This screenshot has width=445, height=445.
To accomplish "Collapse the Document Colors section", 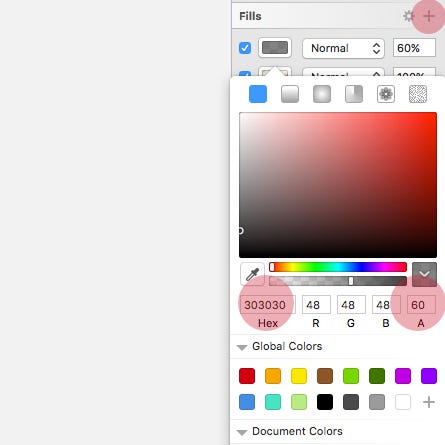I will click(242, 432).
